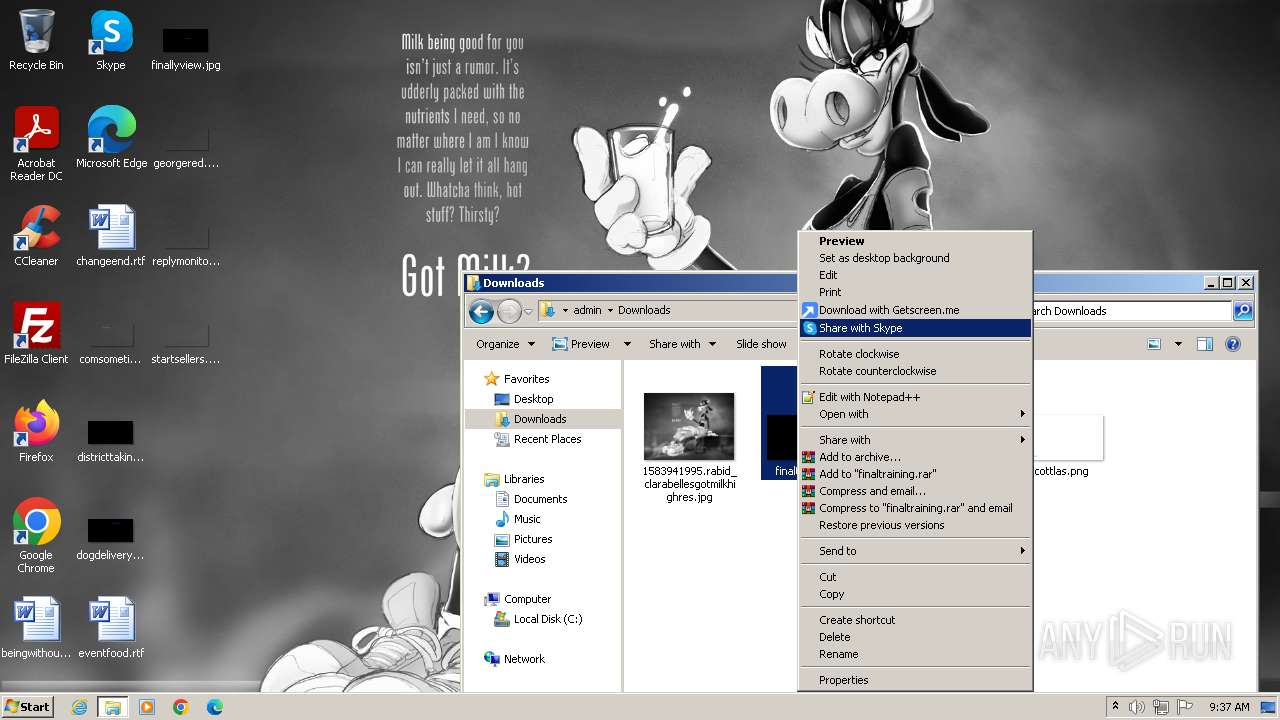1280x720 pixels.
Task: Select Download with Getscreen.me
Action: click(915, 310)
